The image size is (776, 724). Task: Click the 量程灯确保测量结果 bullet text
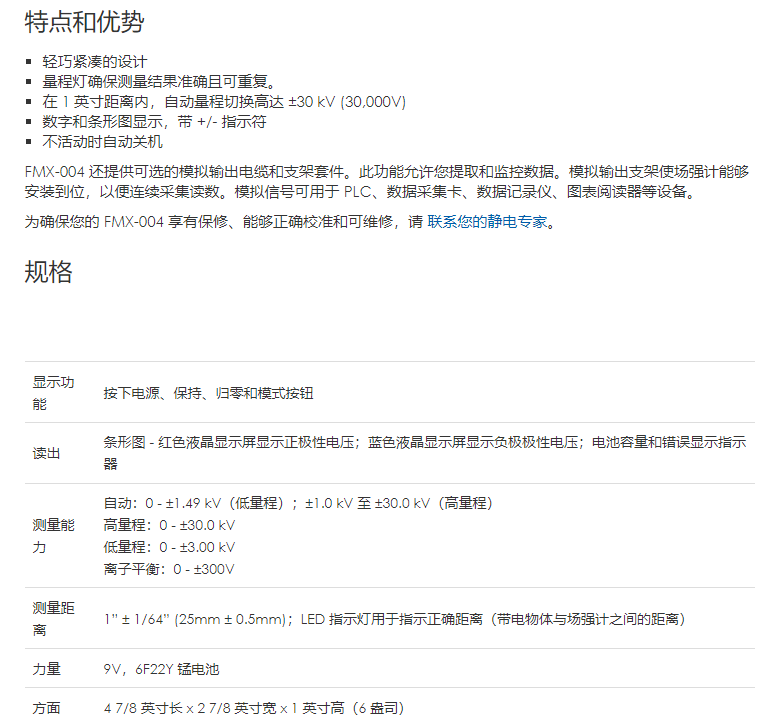point(158,82)
